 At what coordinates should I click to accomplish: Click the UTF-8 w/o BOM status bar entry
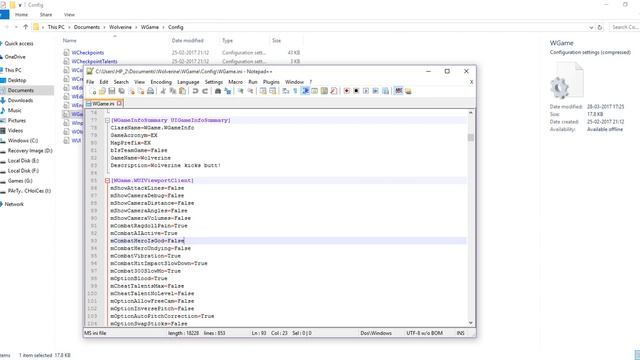point(424,333)
